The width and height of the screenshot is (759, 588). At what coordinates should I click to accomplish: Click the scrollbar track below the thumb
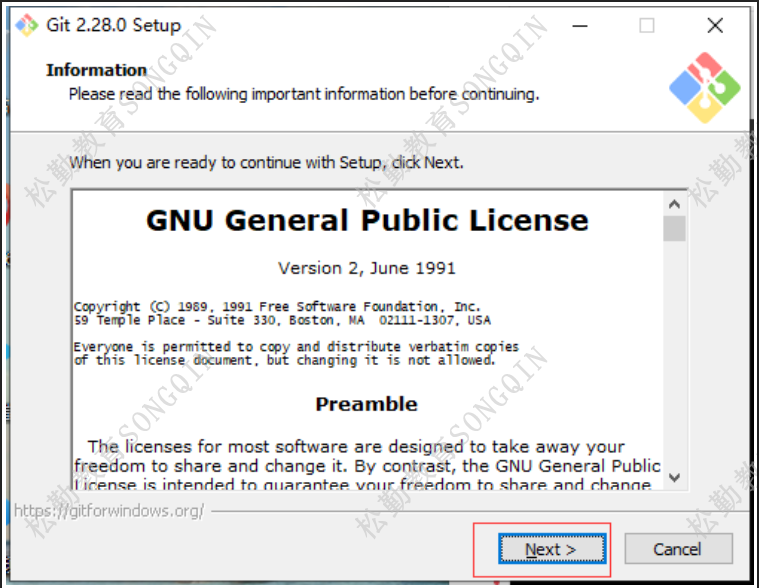(x=674, y=353)
